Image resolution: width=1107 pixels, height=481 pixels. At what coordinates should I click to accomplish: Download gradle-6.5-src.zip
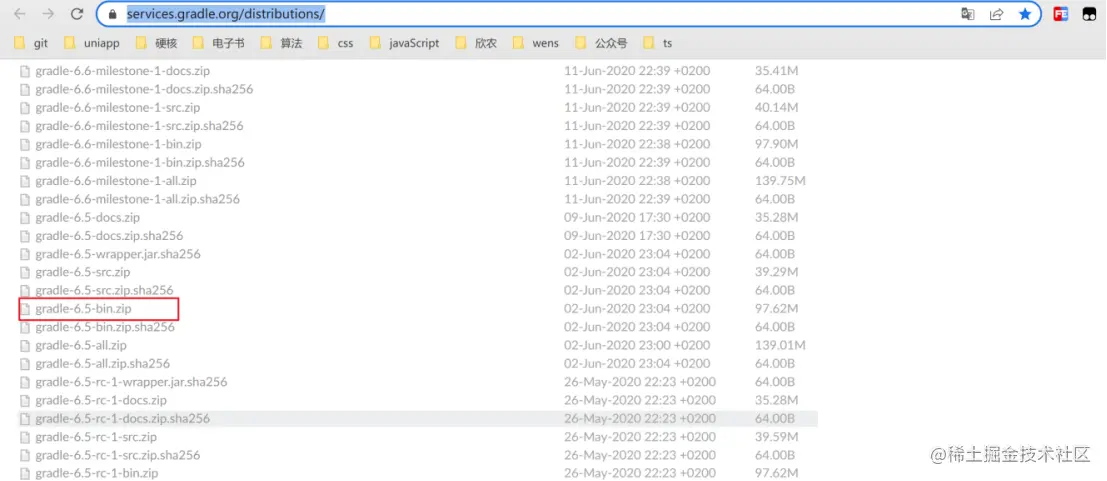(83, 272)
